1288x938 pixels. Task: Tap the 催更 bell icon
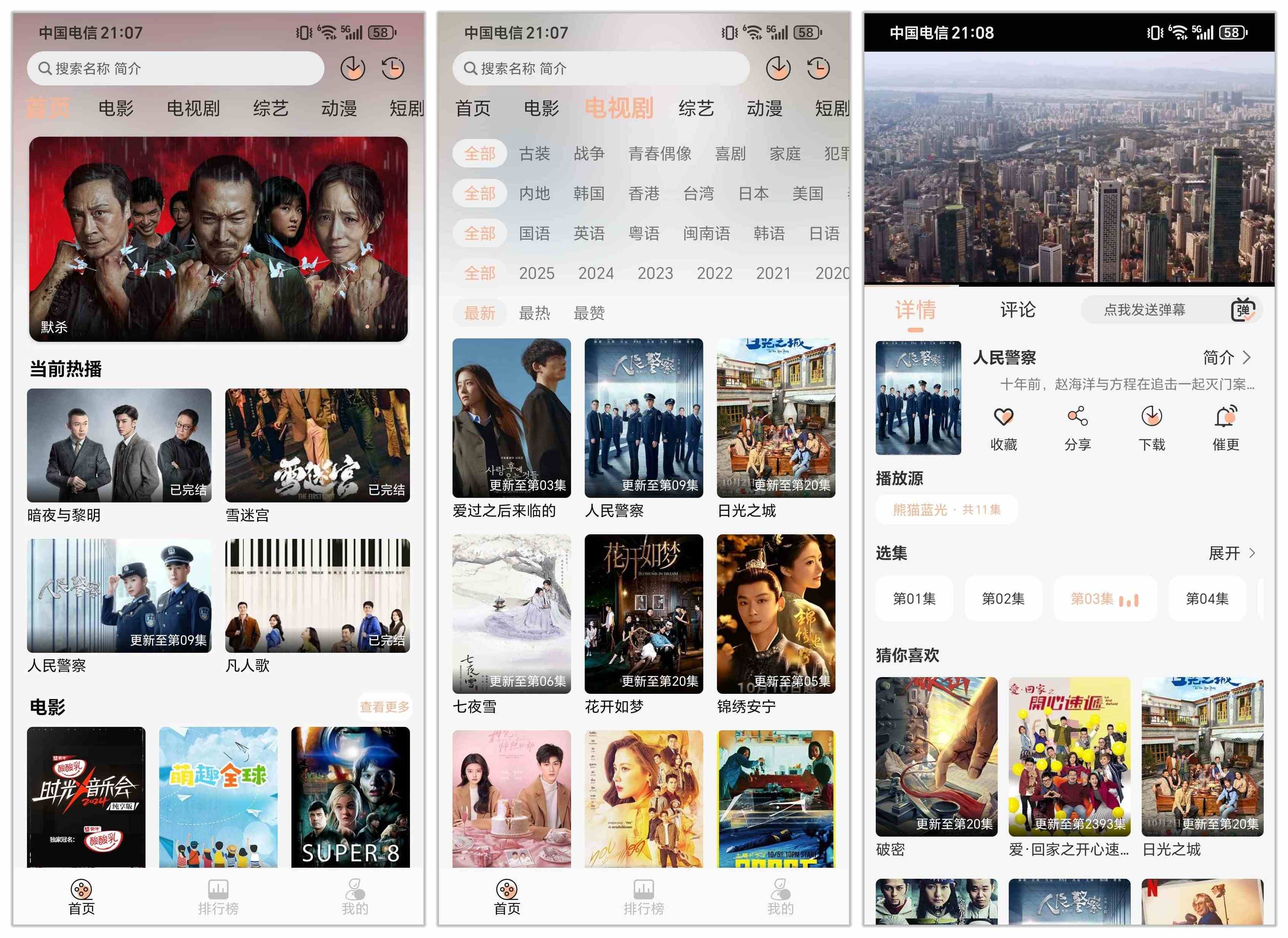pos(1226,417)
